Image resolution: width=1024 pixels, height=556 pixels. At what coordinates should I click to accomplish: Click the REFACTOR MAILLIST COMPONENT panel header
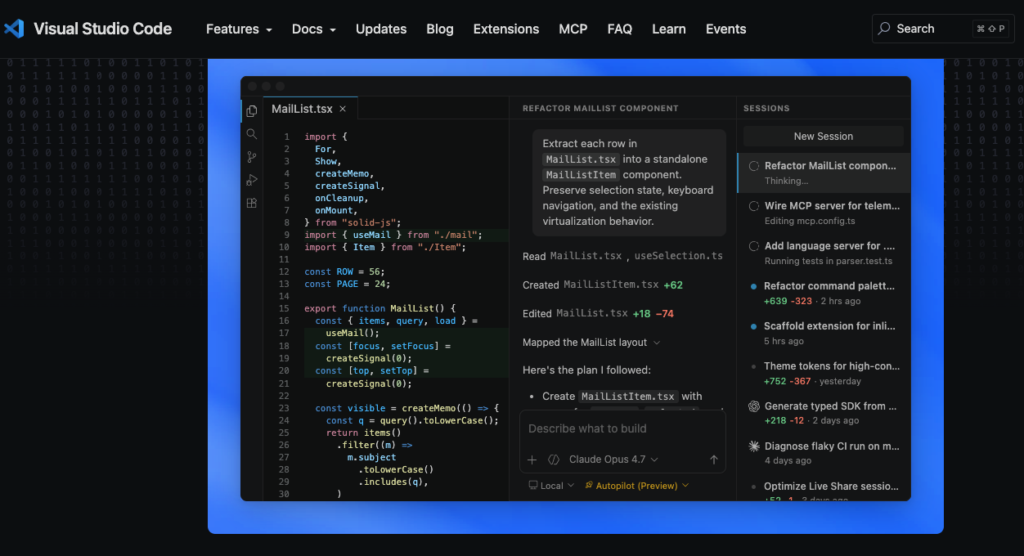[x=600, y=108]
